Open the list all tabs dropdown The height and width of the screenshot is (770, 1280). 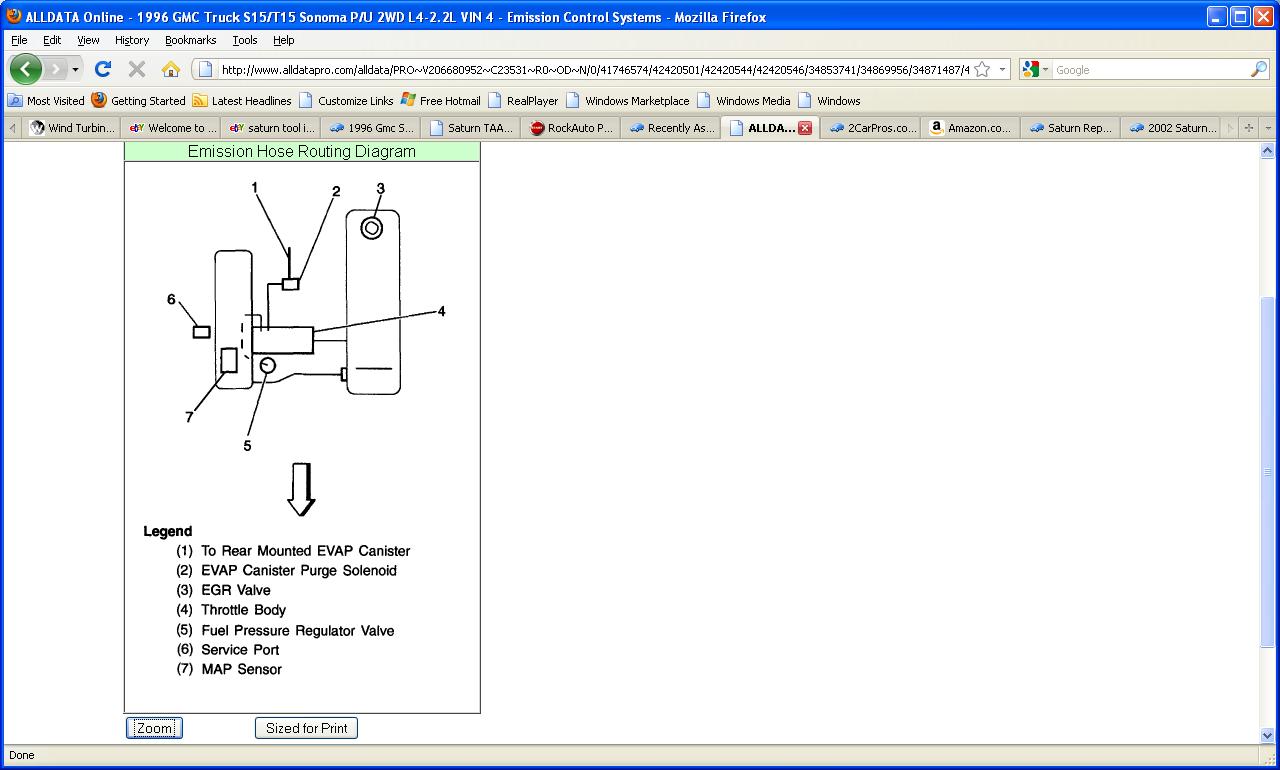pyautogui.click(x=1268, y=128)
